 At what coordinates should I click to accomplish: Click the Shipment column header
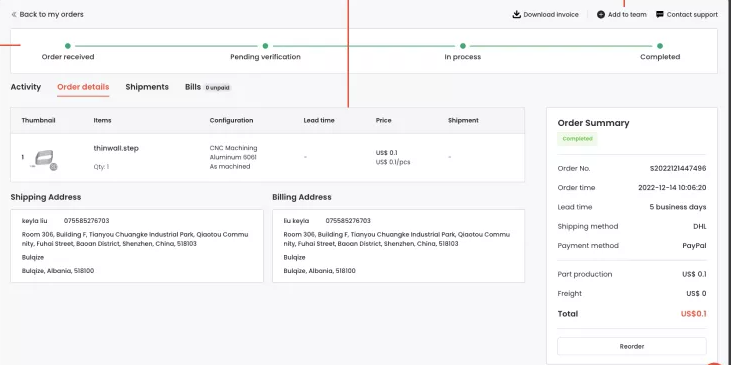coord(463,120)
